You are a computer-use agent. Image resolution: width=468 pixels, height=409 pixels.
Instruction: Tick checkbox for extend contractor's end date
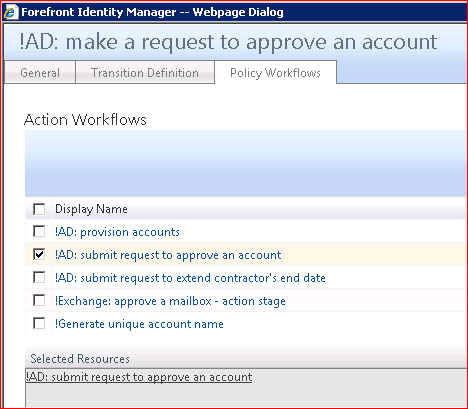click(39, 277)
